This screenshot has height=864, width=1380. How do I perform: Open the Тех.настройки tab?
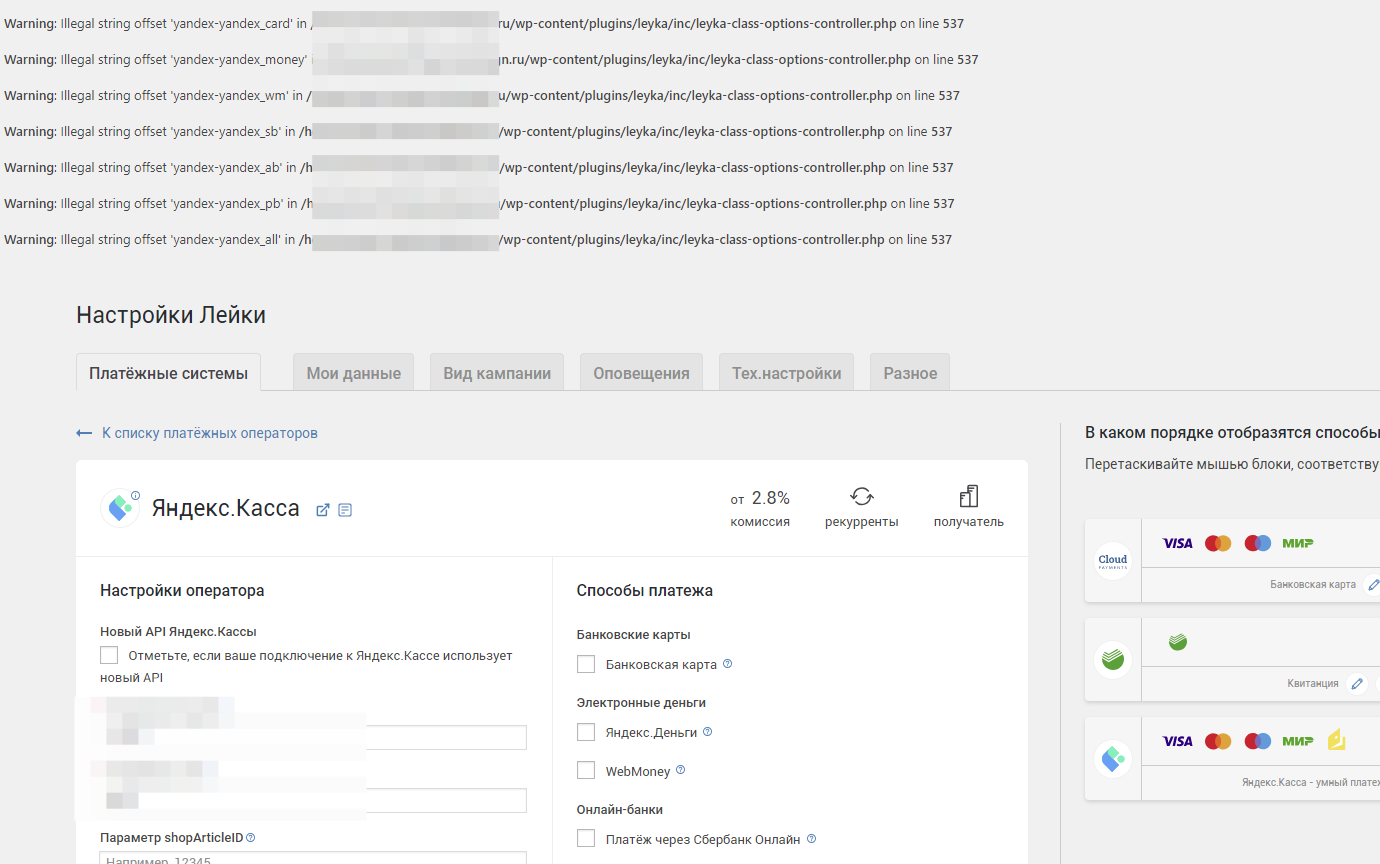pyautogui.click(x=786, y=372)
